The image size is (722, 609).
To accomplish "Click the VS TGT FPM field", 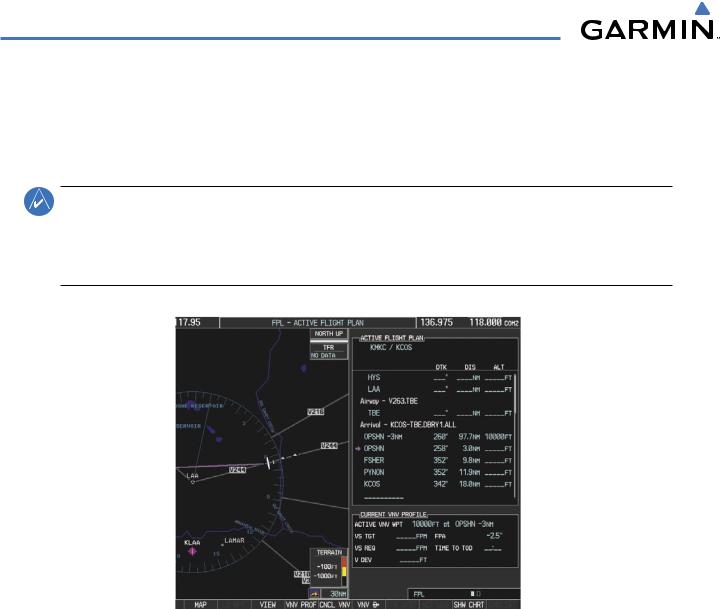I will point(412,536).
